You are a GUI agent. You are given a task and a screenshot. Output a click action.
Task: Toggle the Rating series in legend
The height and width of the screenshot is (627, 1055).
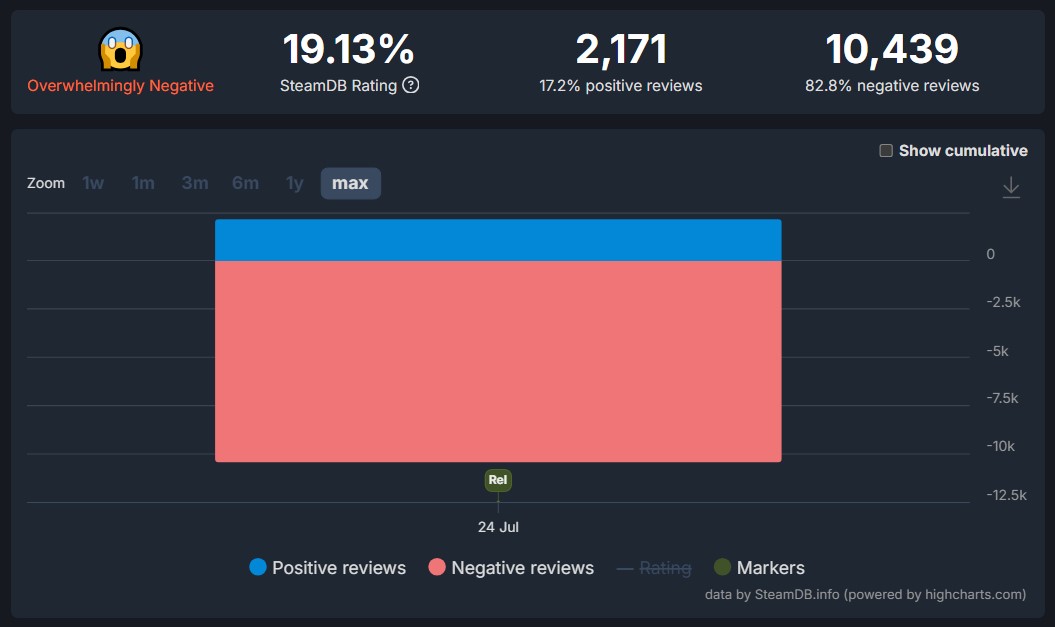pos(664,567)
